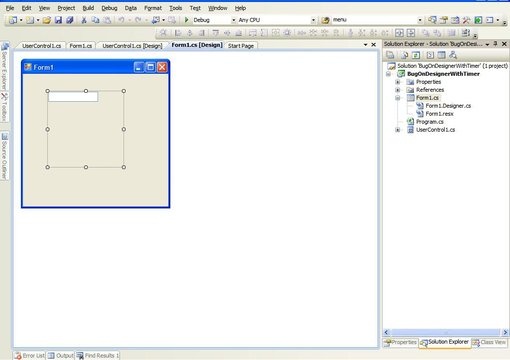The image size is (510, 360).
Task: Open the Error List bottom tab
Action: [30, 355]
